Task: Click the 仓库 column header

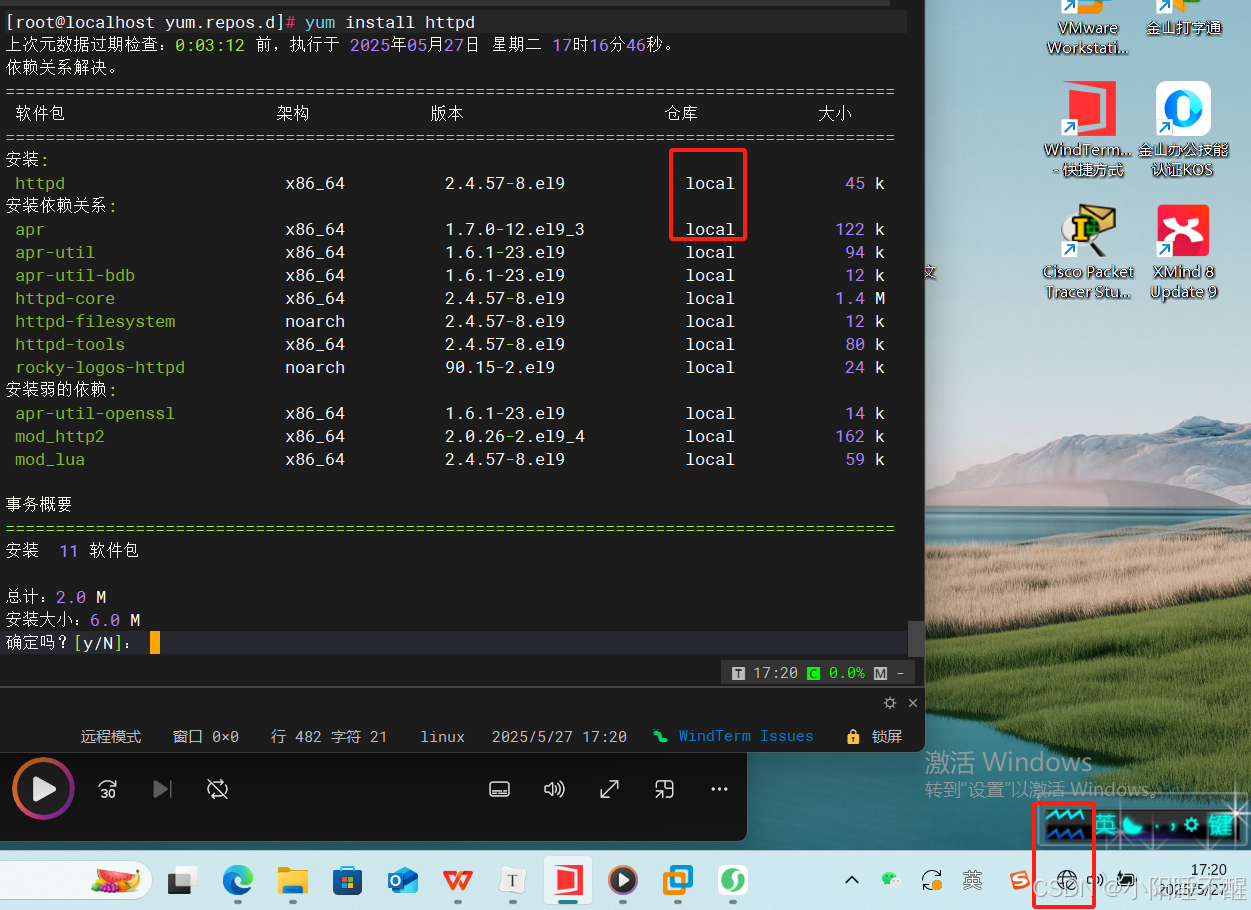Action: [681, 113]
